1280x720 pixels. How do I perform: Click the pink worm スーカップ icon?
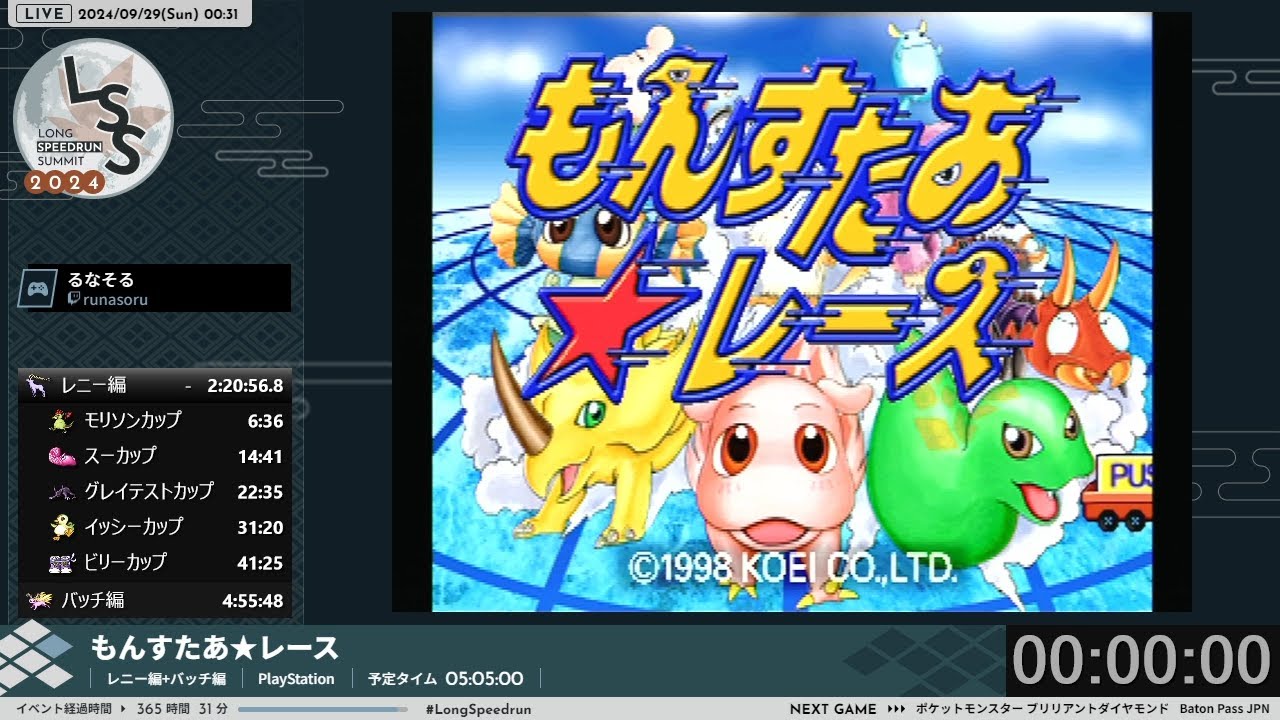[62, 456]
